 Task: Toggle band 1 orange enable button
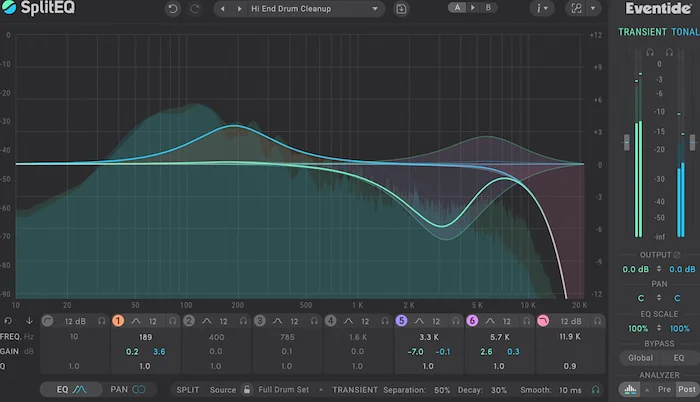click(x=118, y=321)
